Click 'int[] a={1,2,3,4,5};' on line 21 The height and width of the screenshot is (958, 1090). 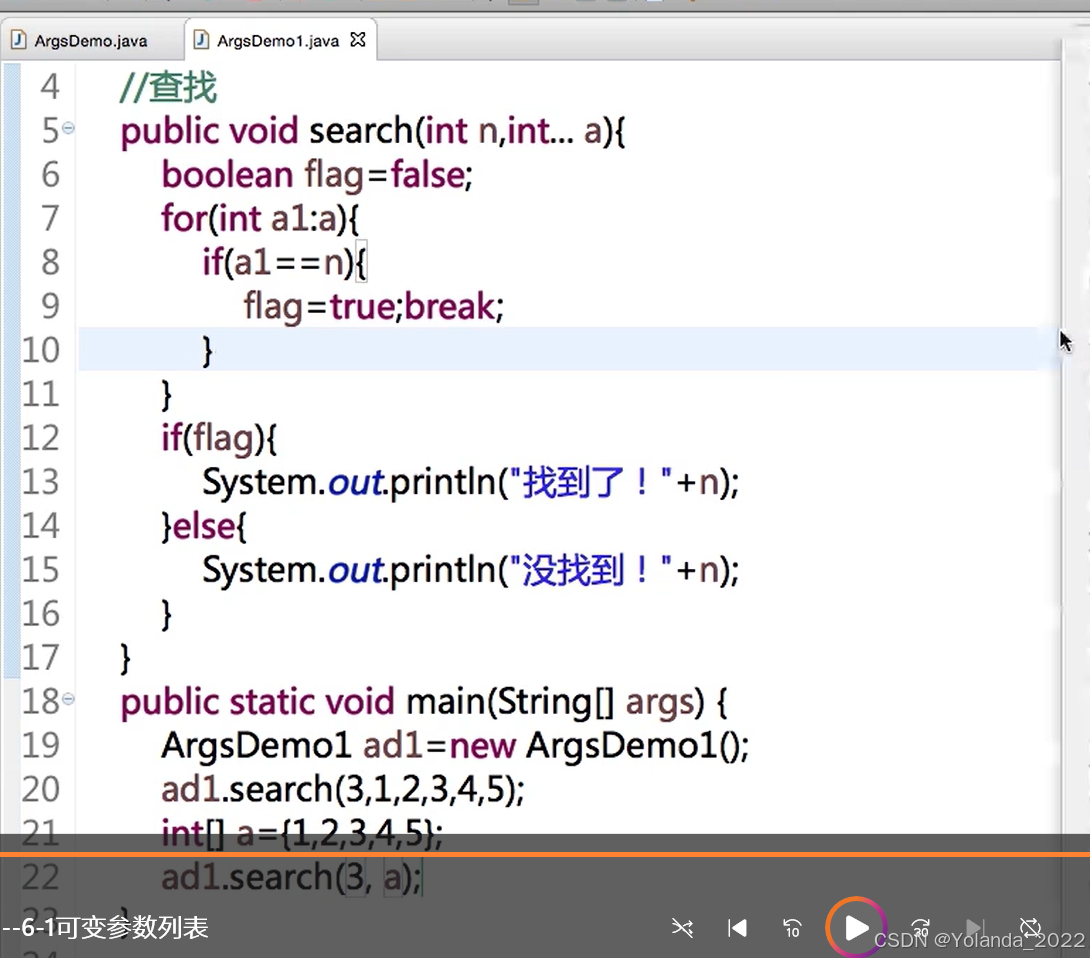(x=302, y=834)
